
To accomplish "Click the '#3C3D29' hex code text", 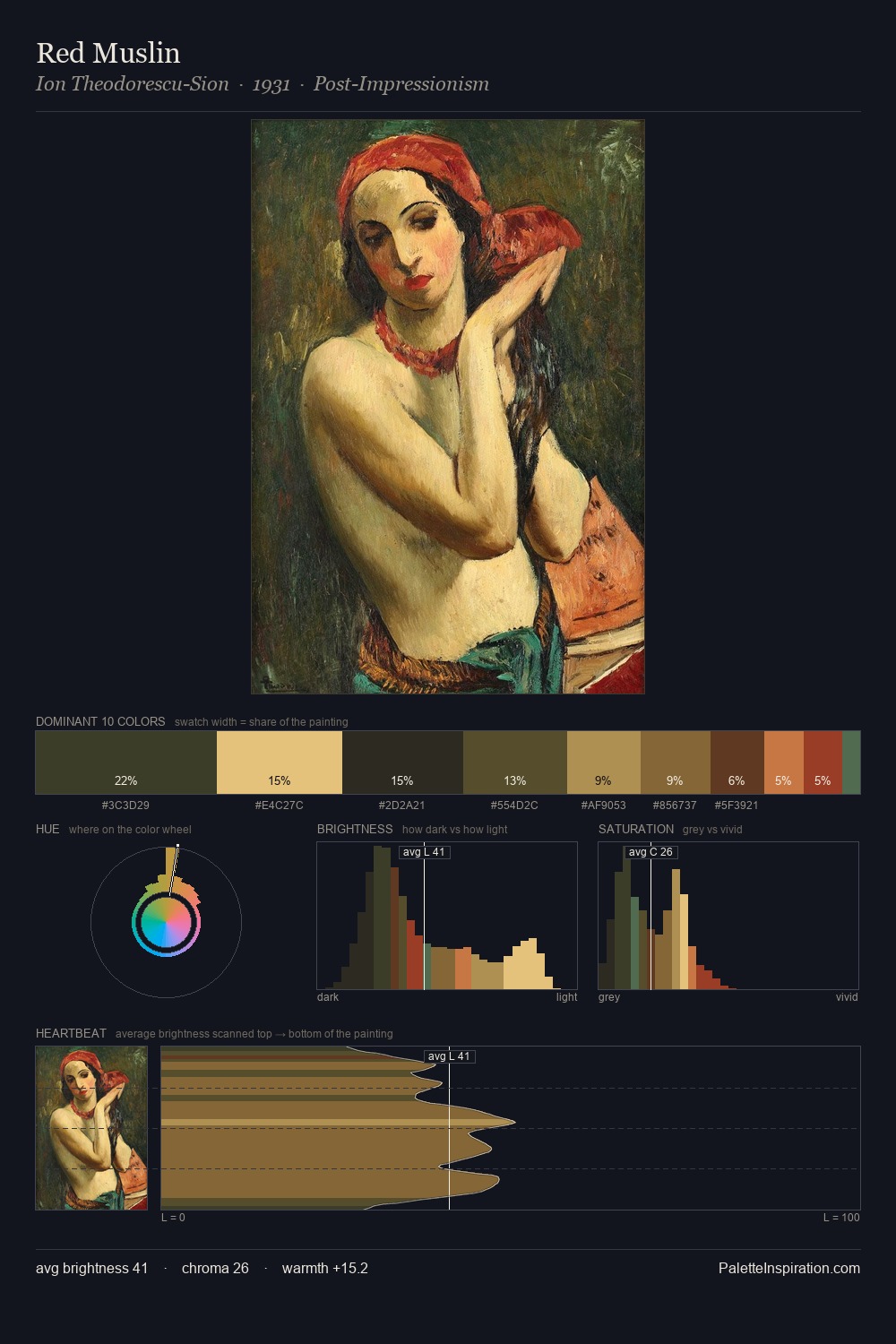I will (x=125, y=806).
